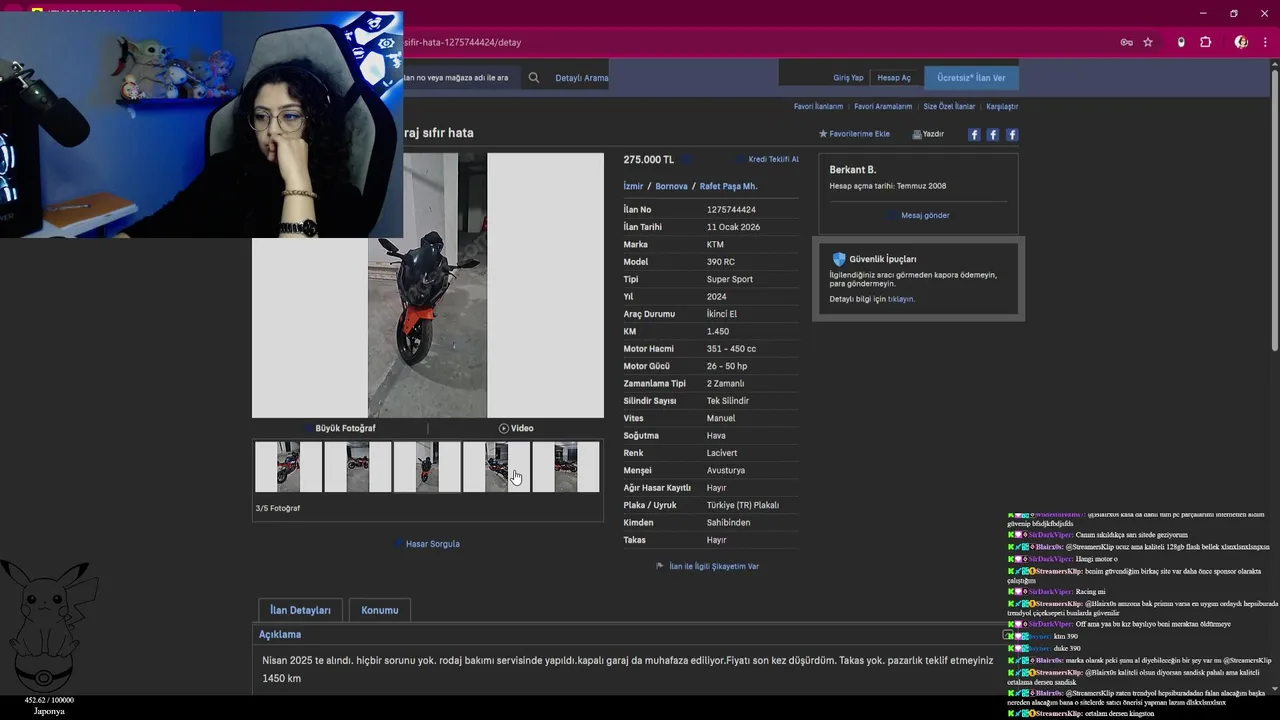Click the İzmir breadcrumb link
The image size is (1280, 720).
633,186
